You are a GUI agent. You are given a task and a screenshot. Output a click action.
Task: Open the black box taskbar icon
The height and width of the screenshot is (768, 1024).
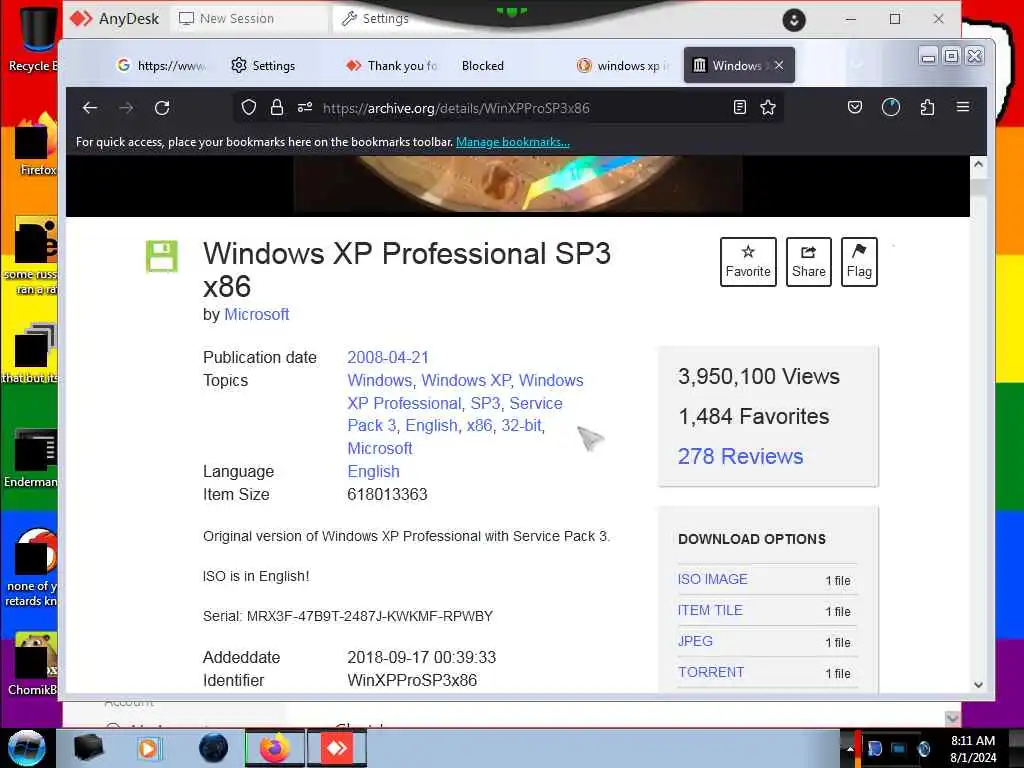(89, 748)
